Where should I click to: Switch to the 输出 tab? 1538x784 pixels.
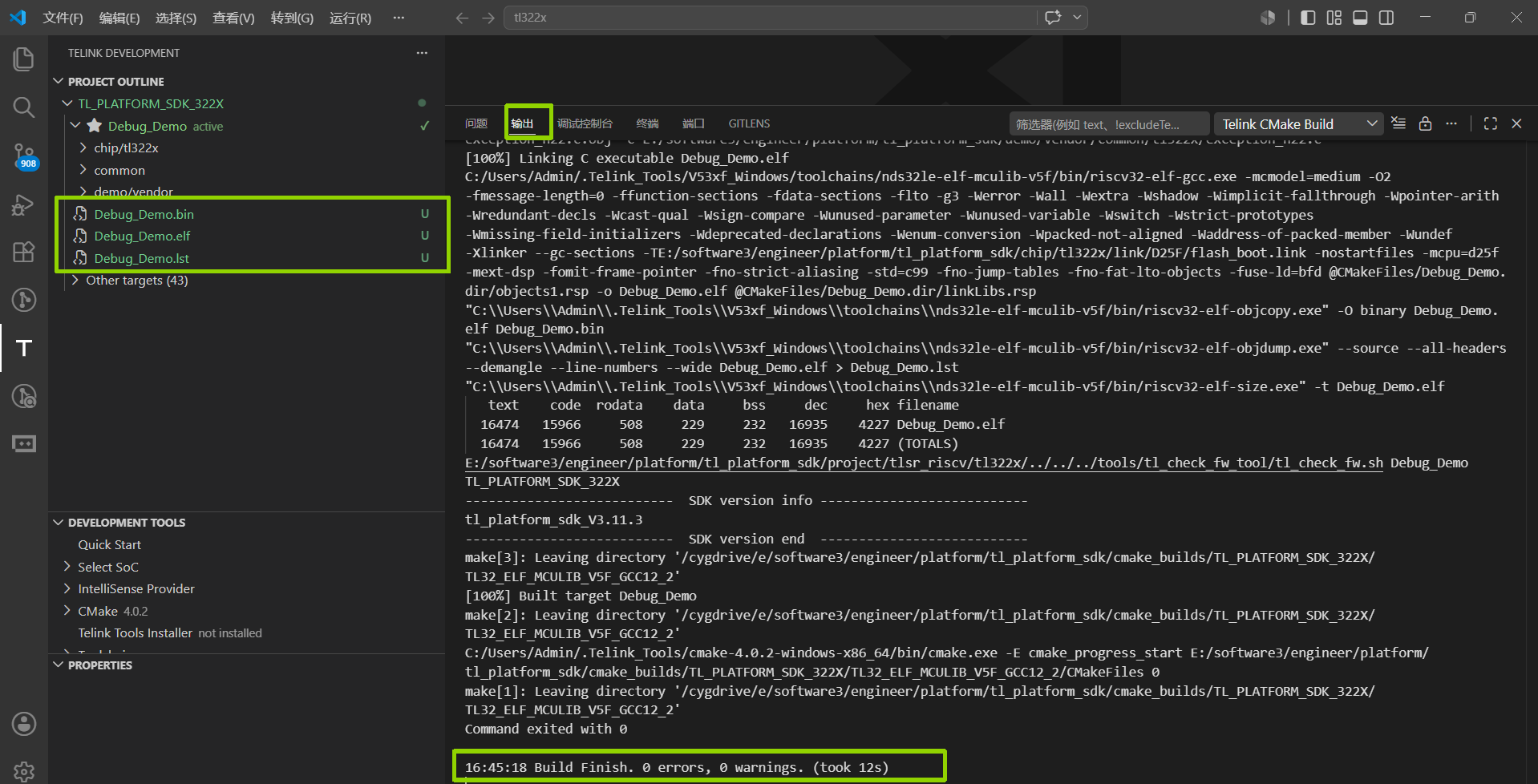point(522,123)
